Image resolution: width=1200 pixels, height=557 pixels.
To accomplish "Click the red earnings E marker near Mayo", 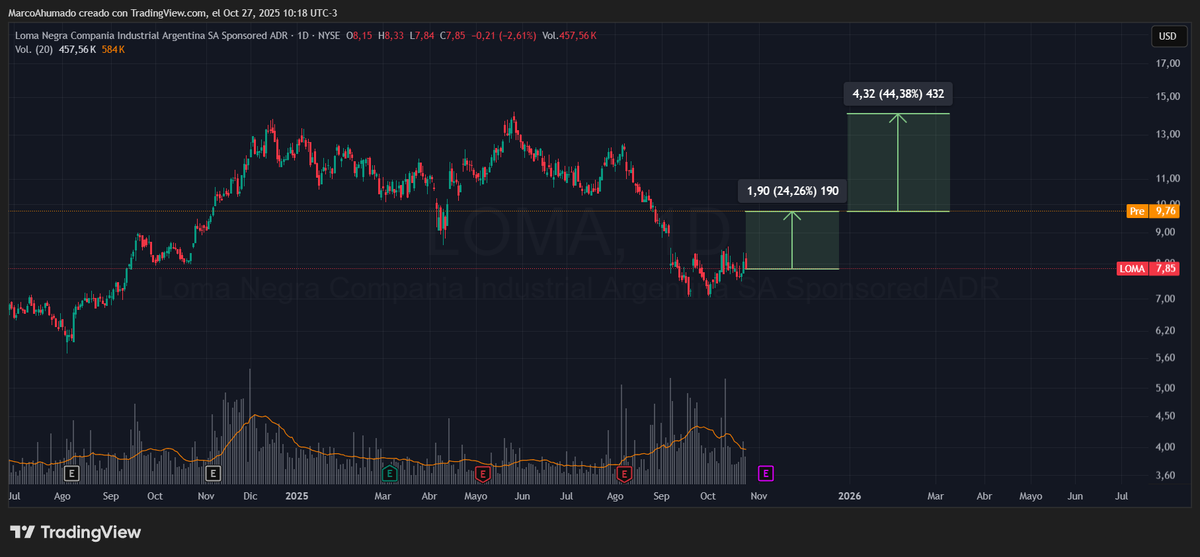I will (x=483, y=473).
